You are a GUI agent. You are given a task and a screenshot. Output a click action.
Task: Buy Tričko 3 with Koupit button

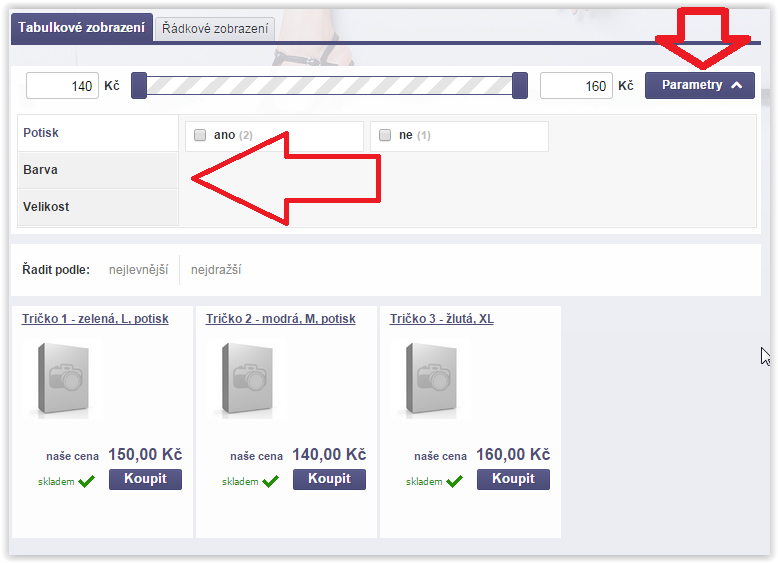(514, 479)
